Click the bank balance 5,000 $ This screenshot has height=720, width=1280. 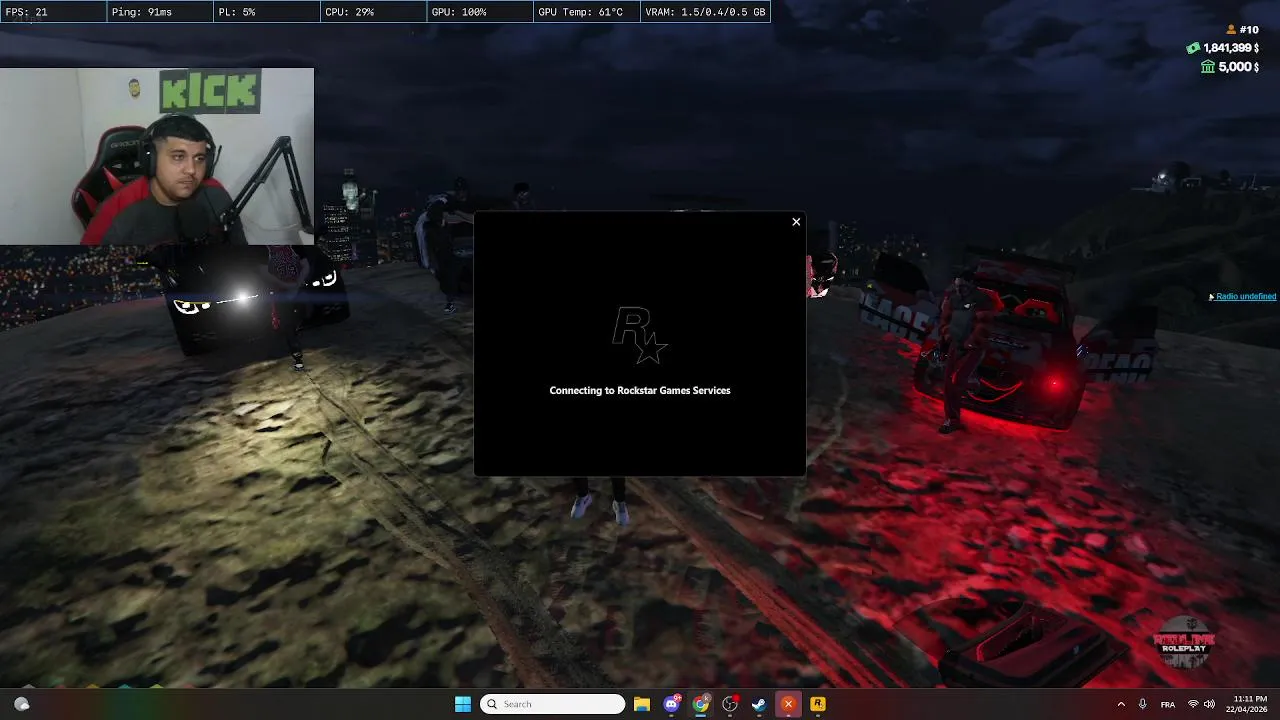pos(1239,67)
